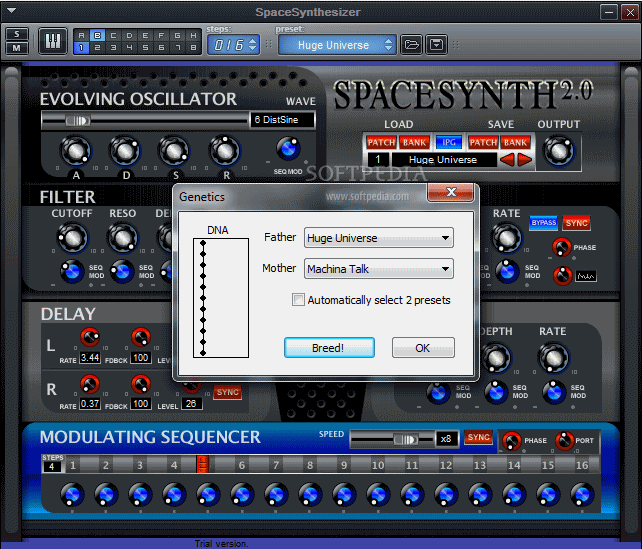Viewport: 642px width, 549px height.
Task: Click the Breed! button
Action: tap(329, 348)
